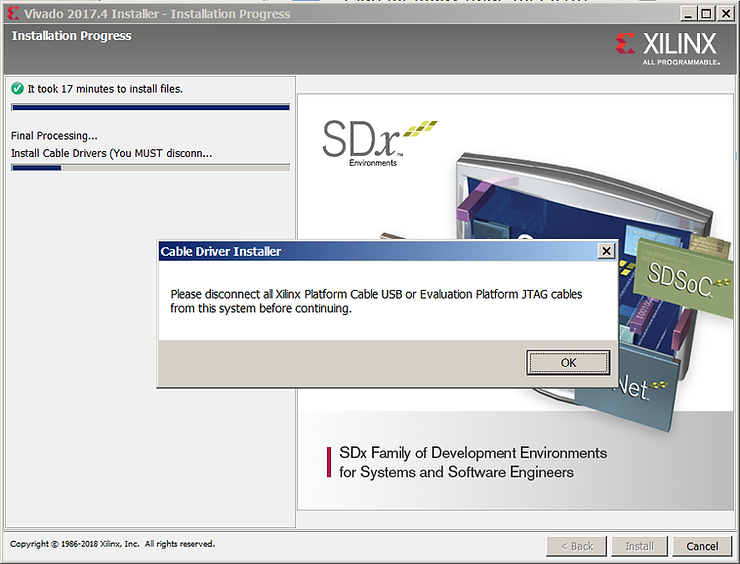
Task: Click OK in Cable Driver Installer dialog
Action: [x=568, y=362]
